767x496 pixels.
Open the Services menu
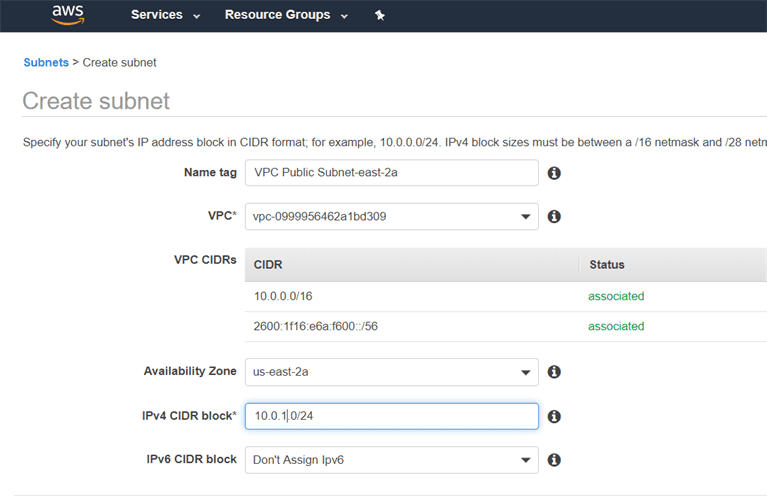165,15
